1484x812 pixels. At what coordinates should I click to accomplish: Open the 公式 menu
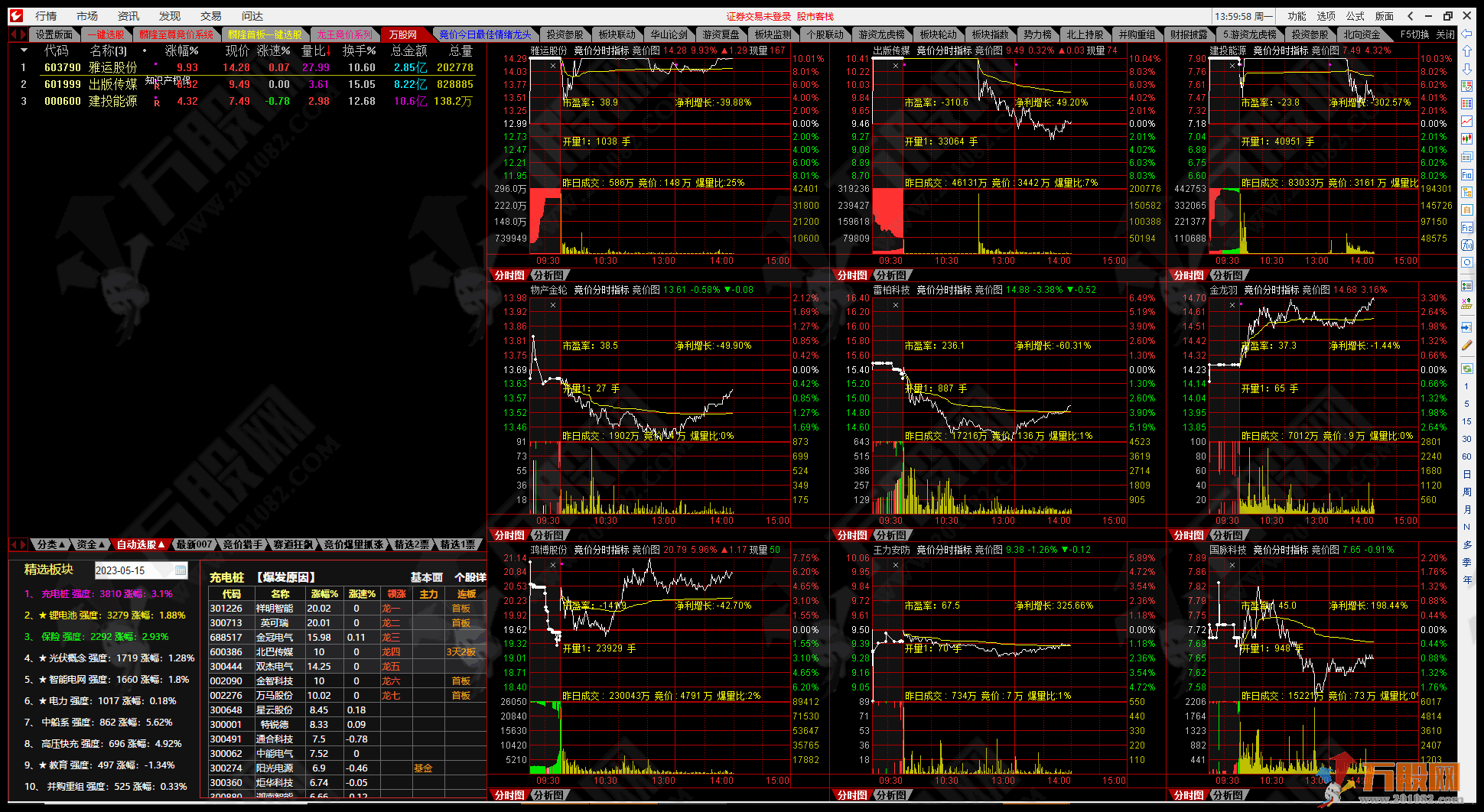click(1355, 16)
